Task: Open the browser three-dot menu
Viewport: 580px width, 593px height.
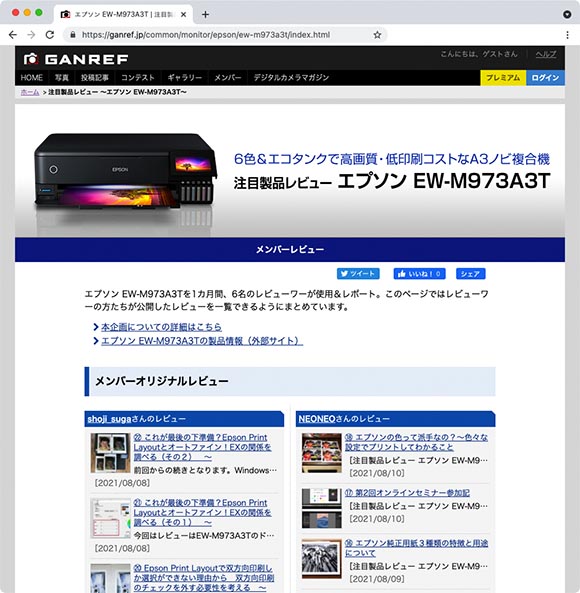Action: pyautogui.click(x=567, y=35)
